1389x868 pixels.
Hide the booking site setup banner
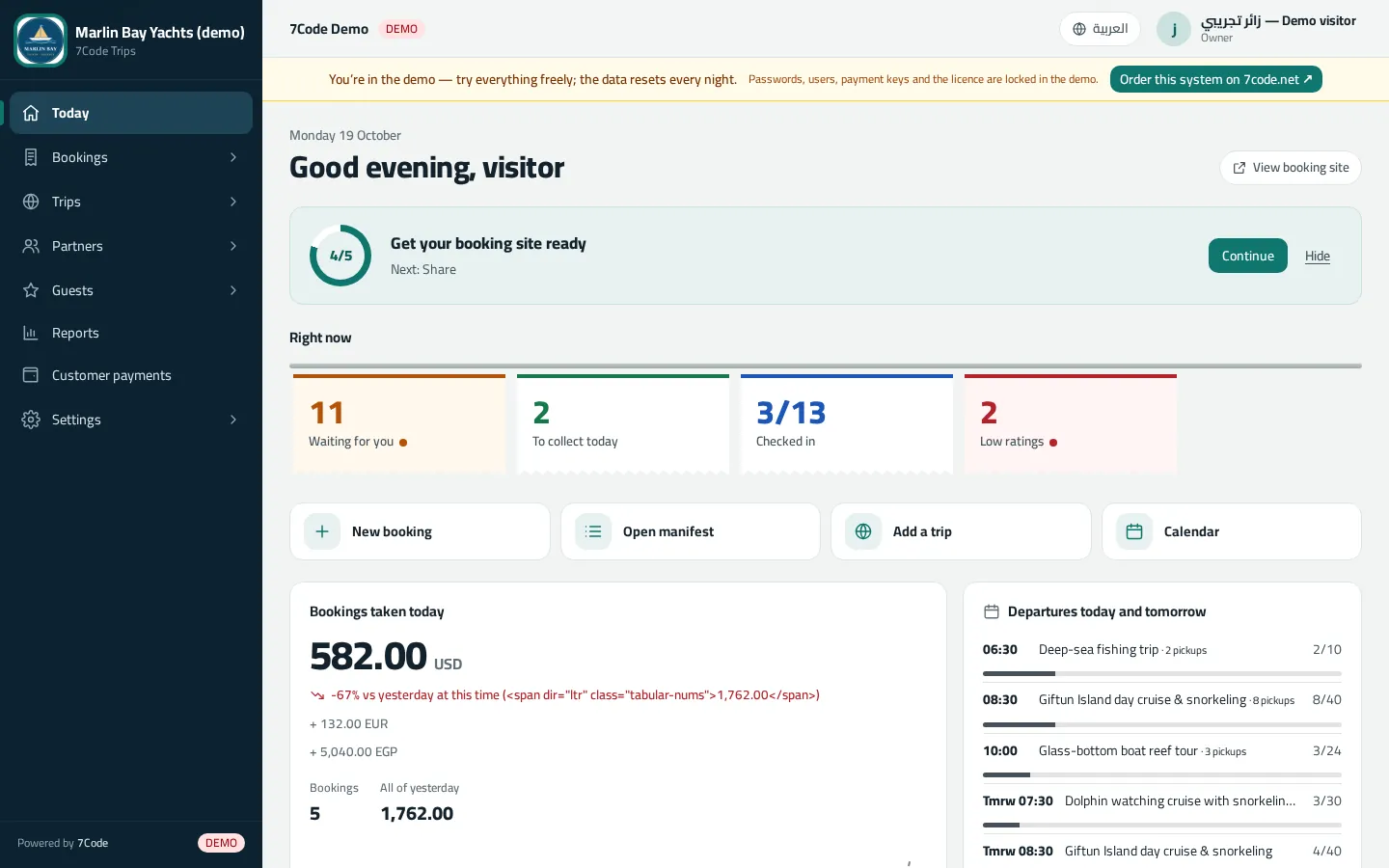point(1318,256)
